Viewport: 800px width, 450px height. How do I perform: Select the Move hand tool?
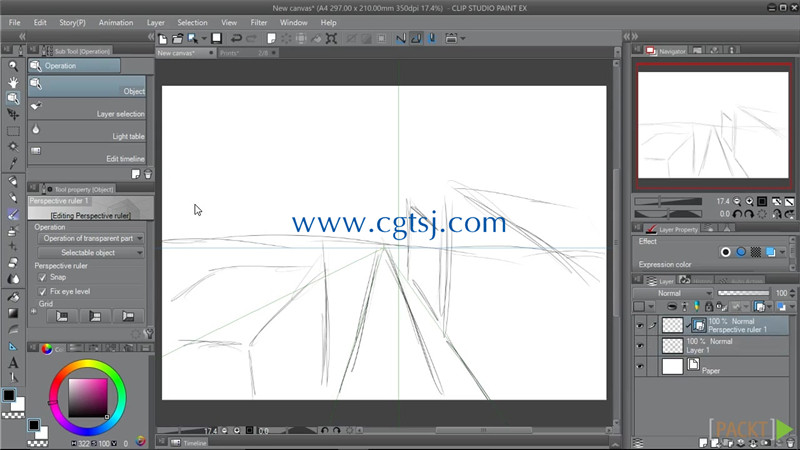(13, 82)
